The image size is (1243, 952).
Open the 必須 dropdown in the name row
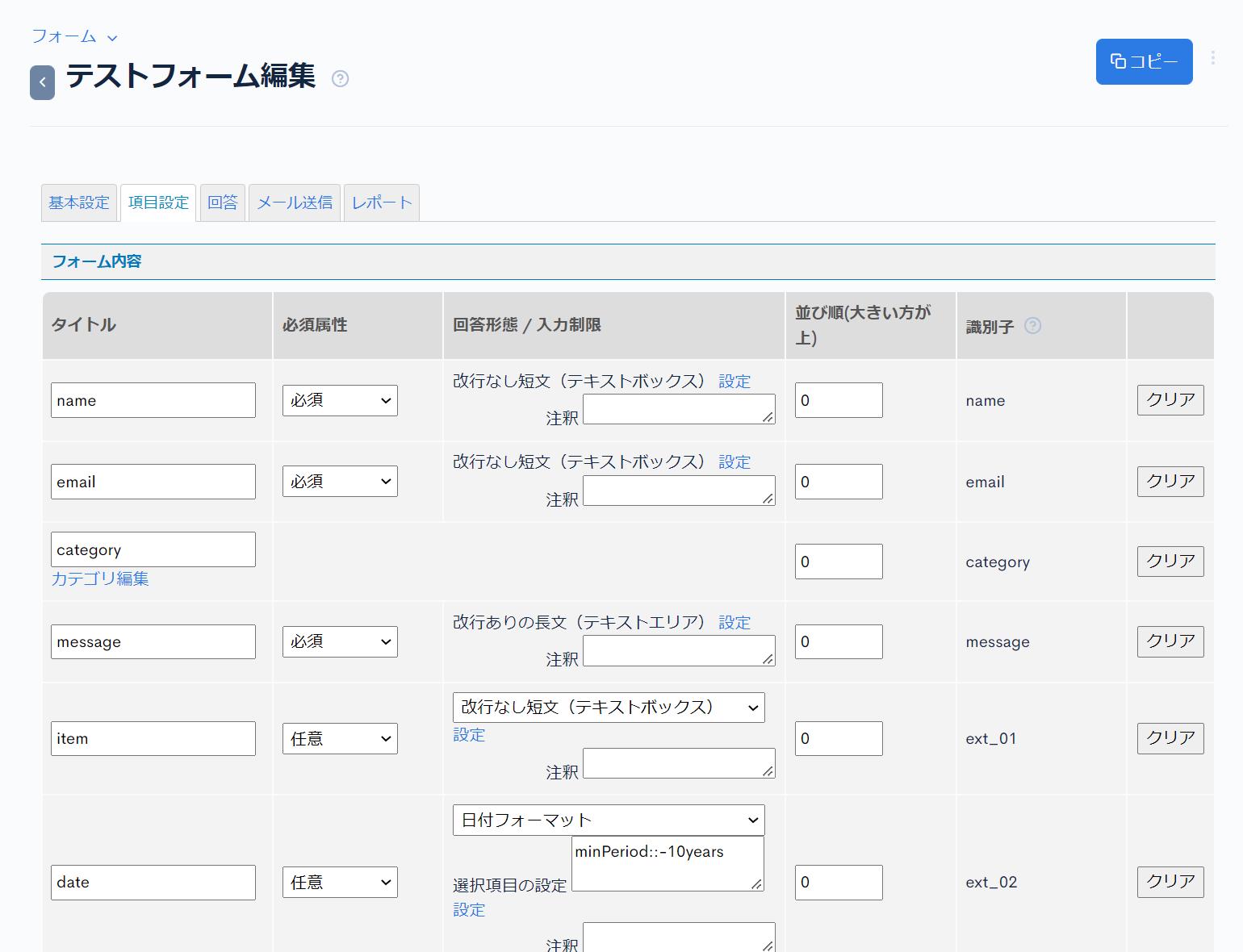point(339,400)
